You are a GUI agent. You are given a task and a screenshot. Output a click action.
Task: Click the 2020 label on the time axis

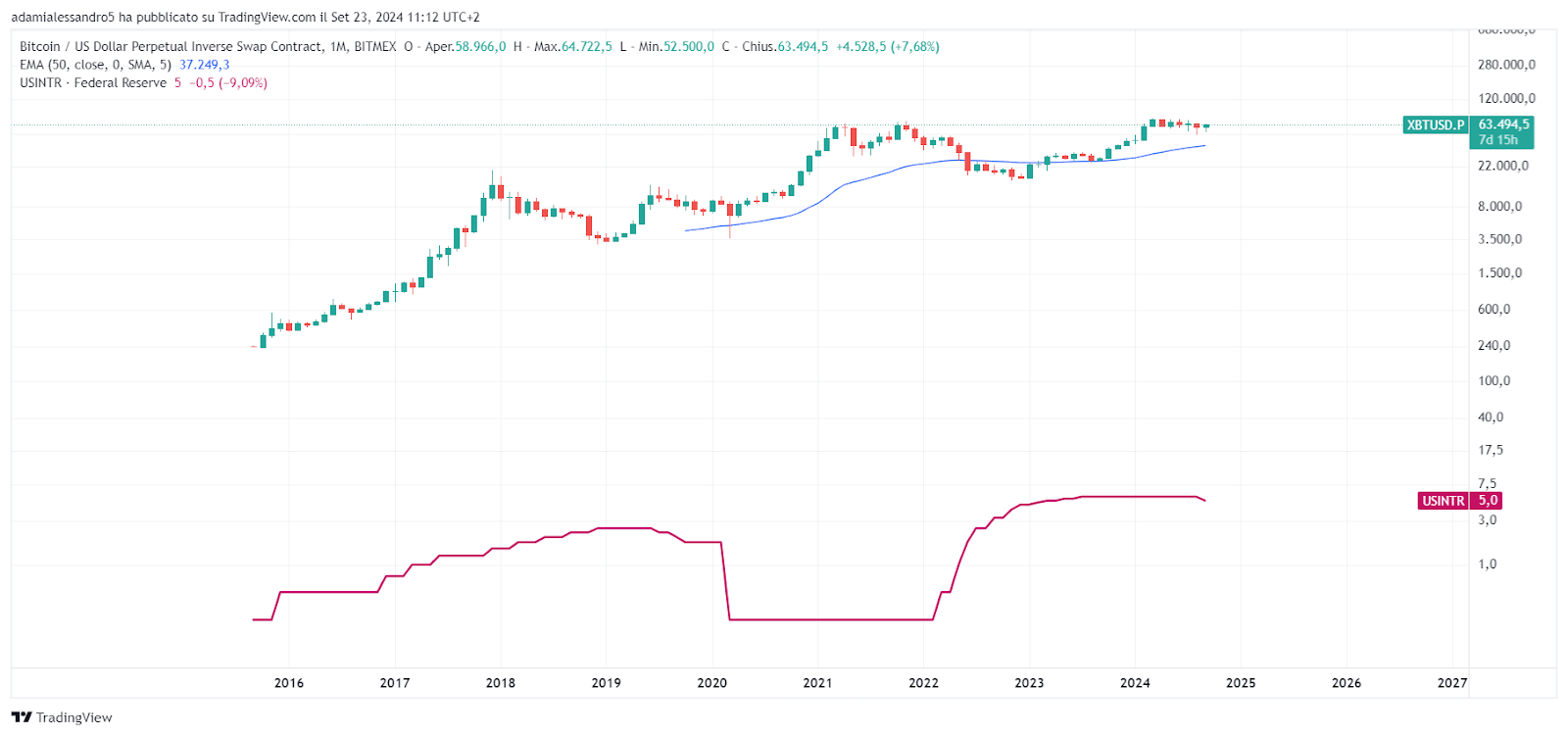click(712, 683)
